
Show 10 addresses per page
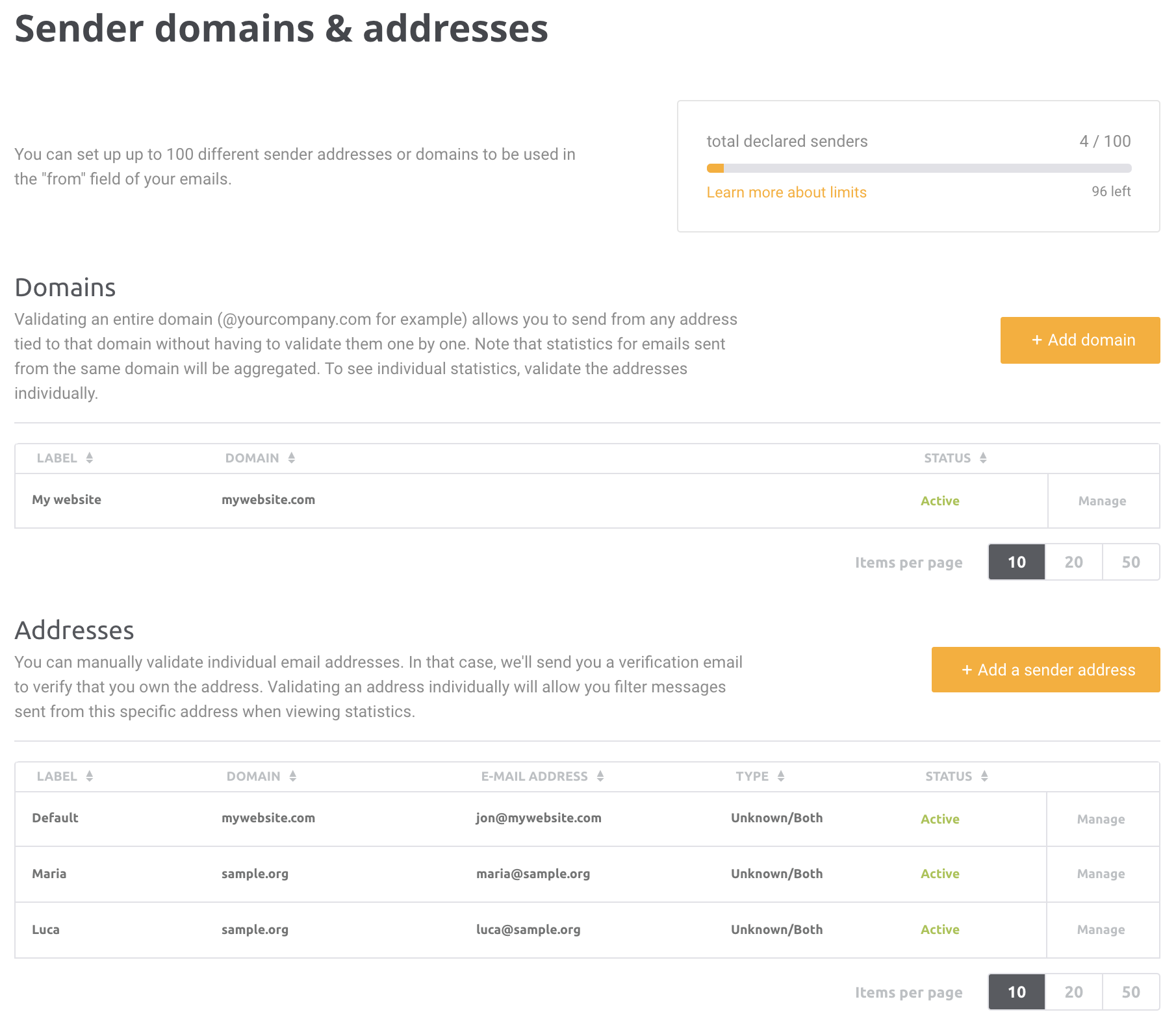1017,992
